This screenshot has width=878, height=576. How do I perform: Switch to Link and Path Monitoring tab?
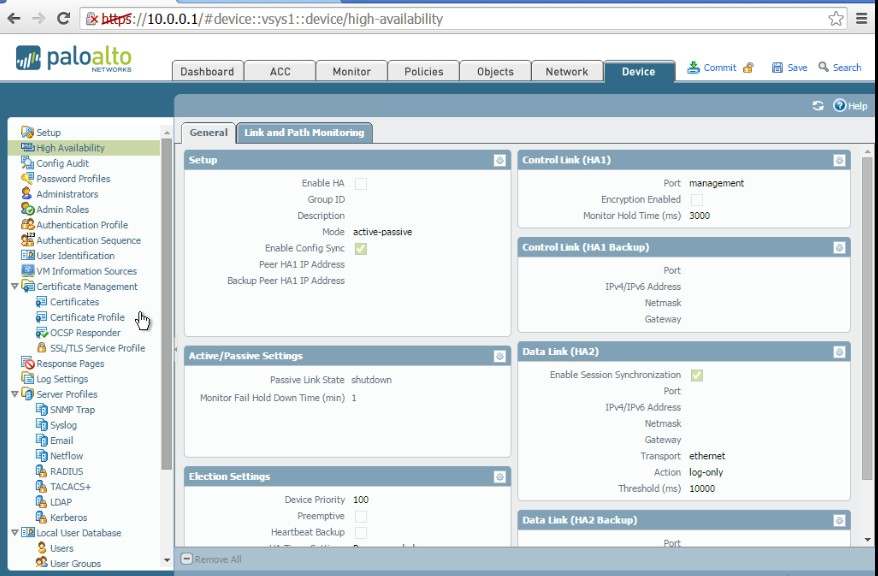click(304, 132)
